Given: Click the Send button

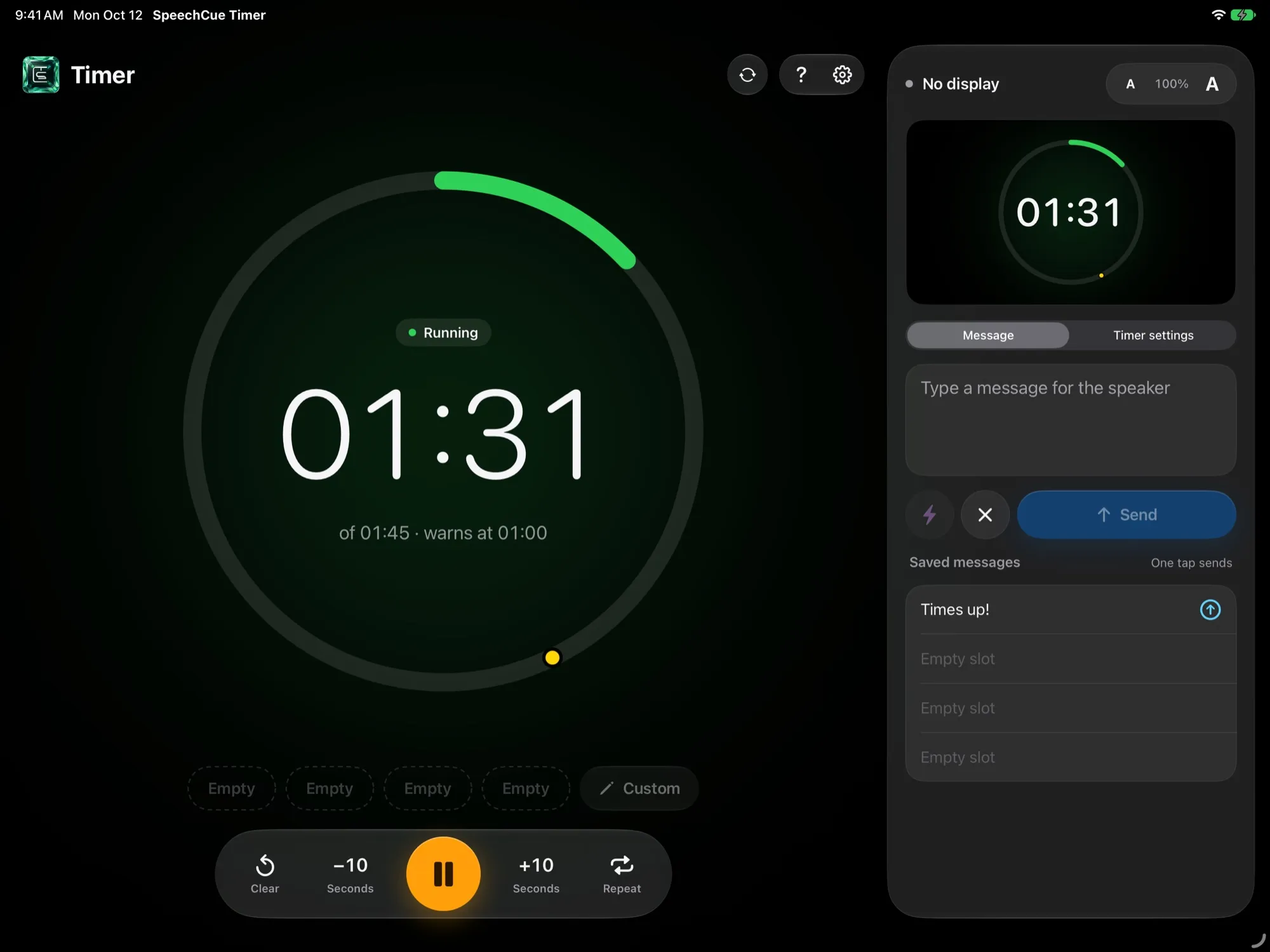Looking at the screenshot, I should pos(1126,514).
